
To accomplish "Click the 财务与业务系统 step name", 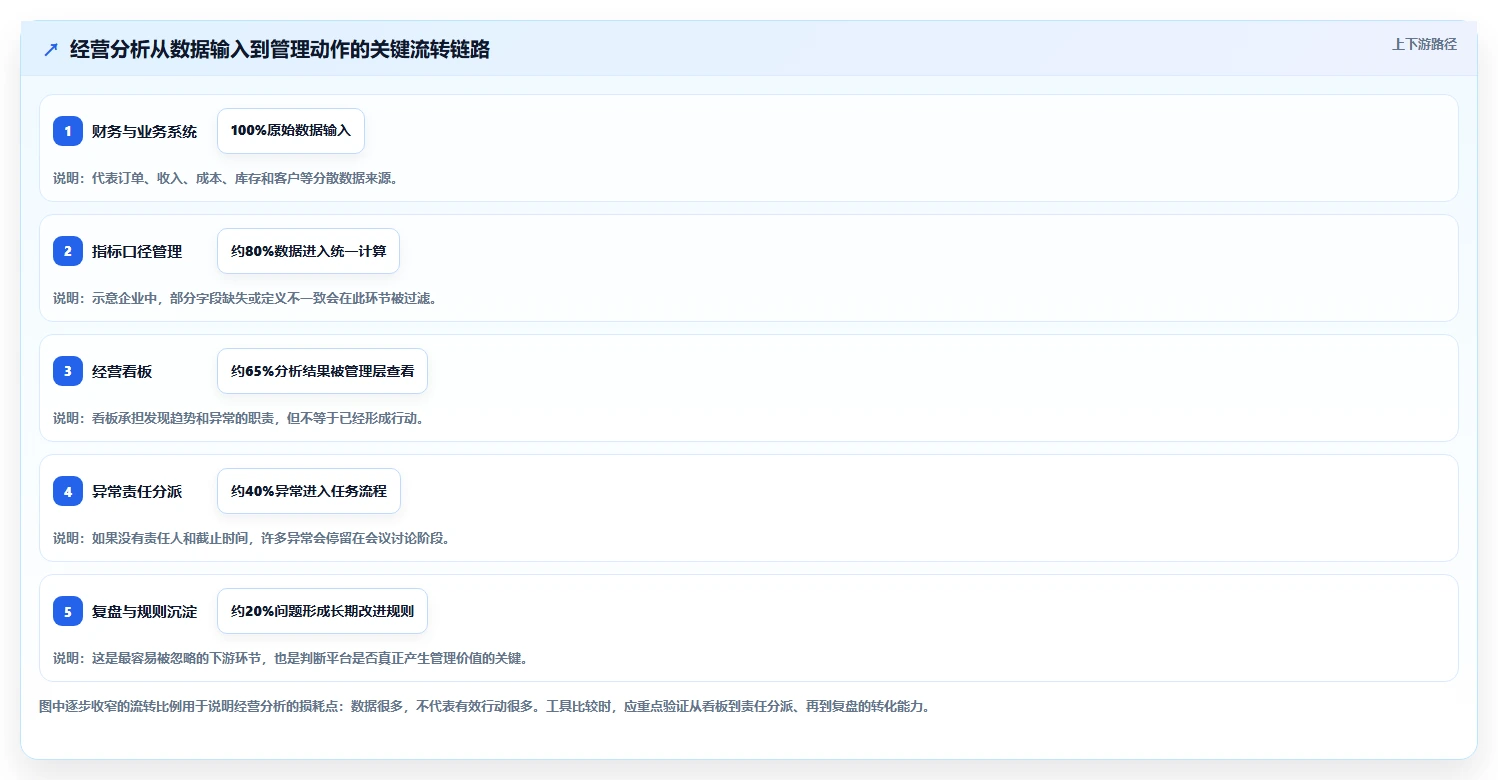I will 144,132.
